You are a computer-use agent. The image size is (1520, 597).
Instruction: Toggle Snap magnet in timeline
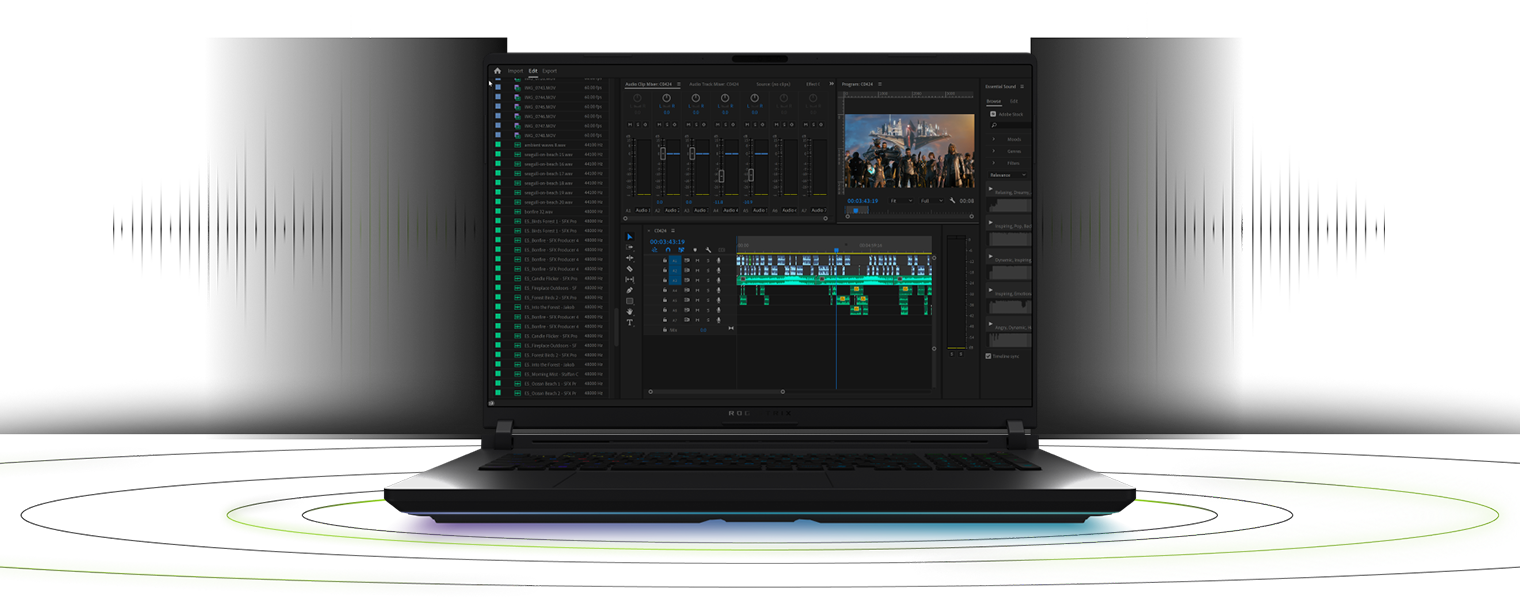[x=668, y=250]
